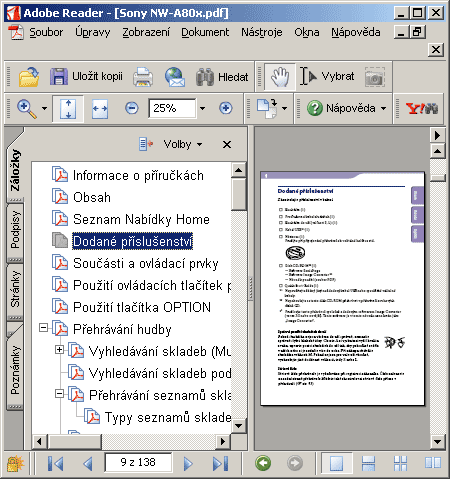Screen dimensions: 450x479
Task: Switch to the Poznámky side tab
Action: [15, 370]
